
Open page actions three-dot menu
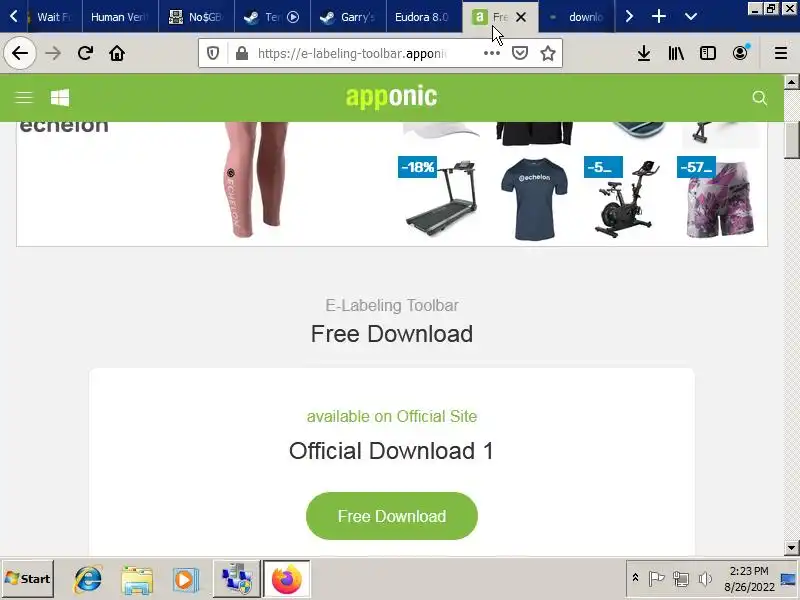coord(491,53)
